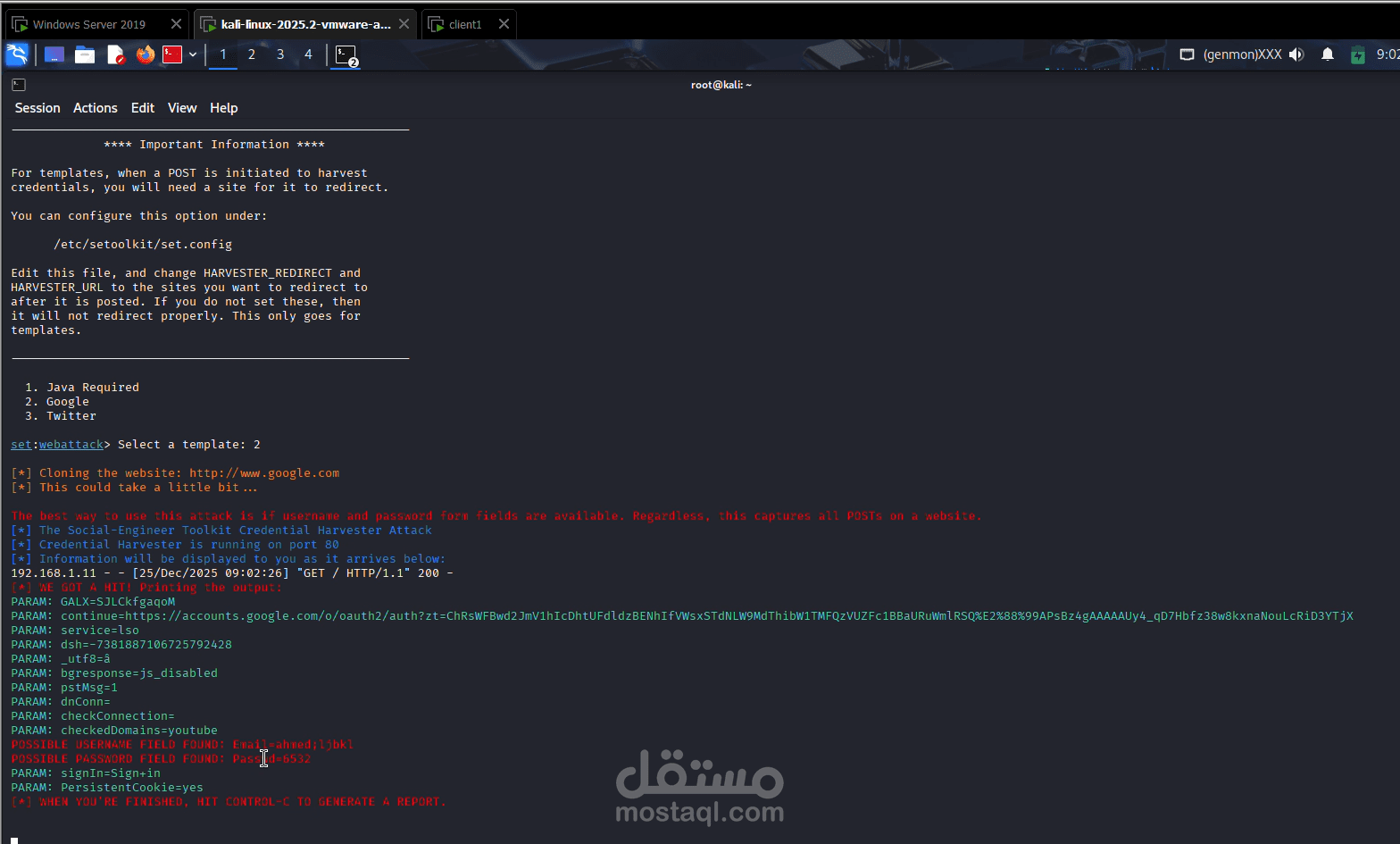Viewport: 1400px width, 844px height.
Task: Click the "Important Information" heading
Action: click(214, 145)
